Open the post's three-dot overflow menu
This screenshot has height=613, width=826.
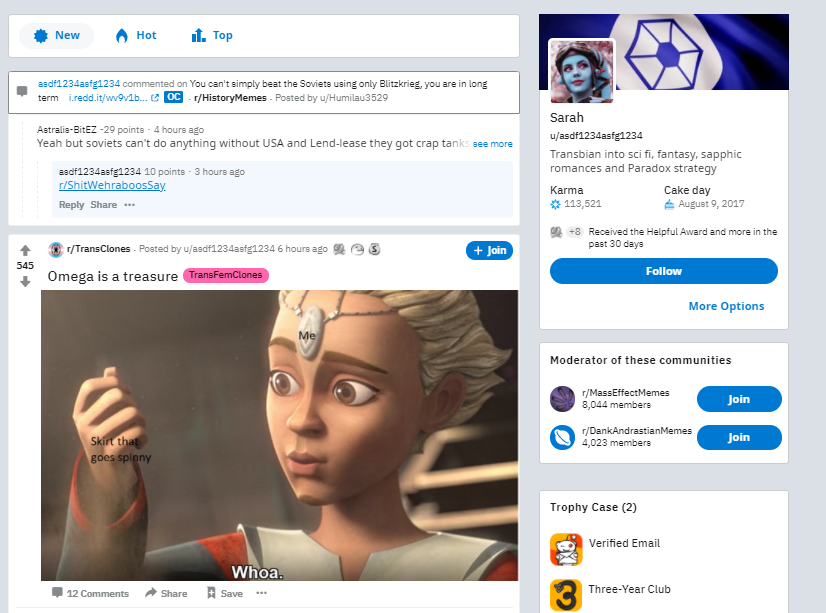261,593
